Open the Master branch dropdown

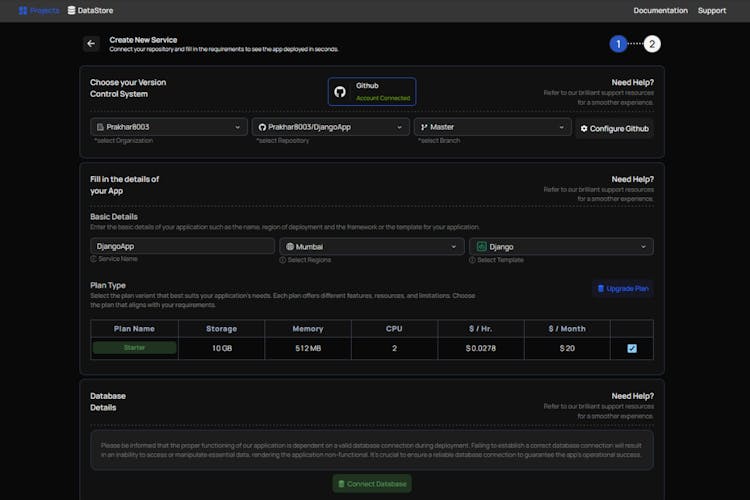(492, 127)
